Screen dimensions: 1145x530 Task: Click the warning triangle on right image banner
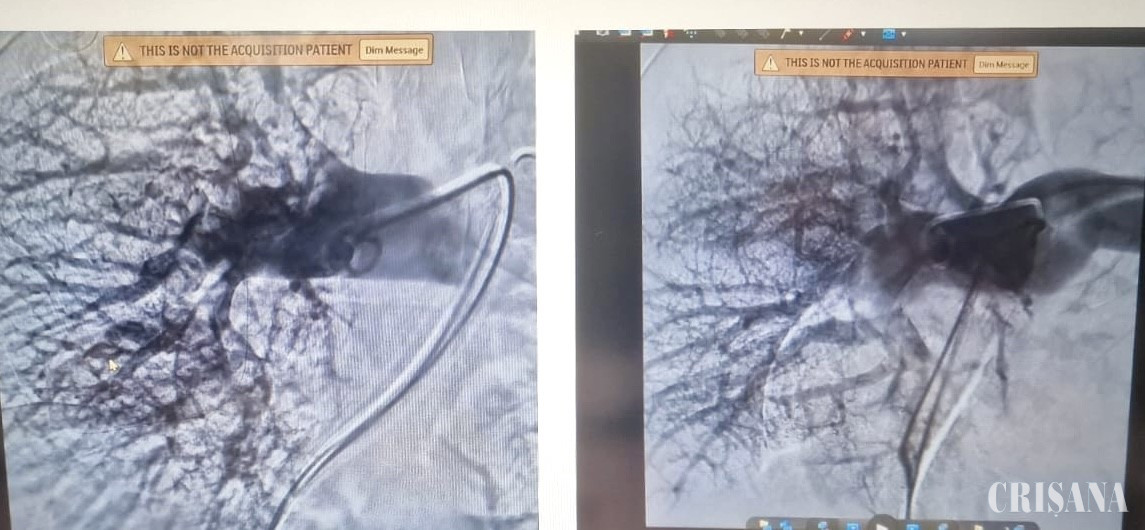click(771, 63)
